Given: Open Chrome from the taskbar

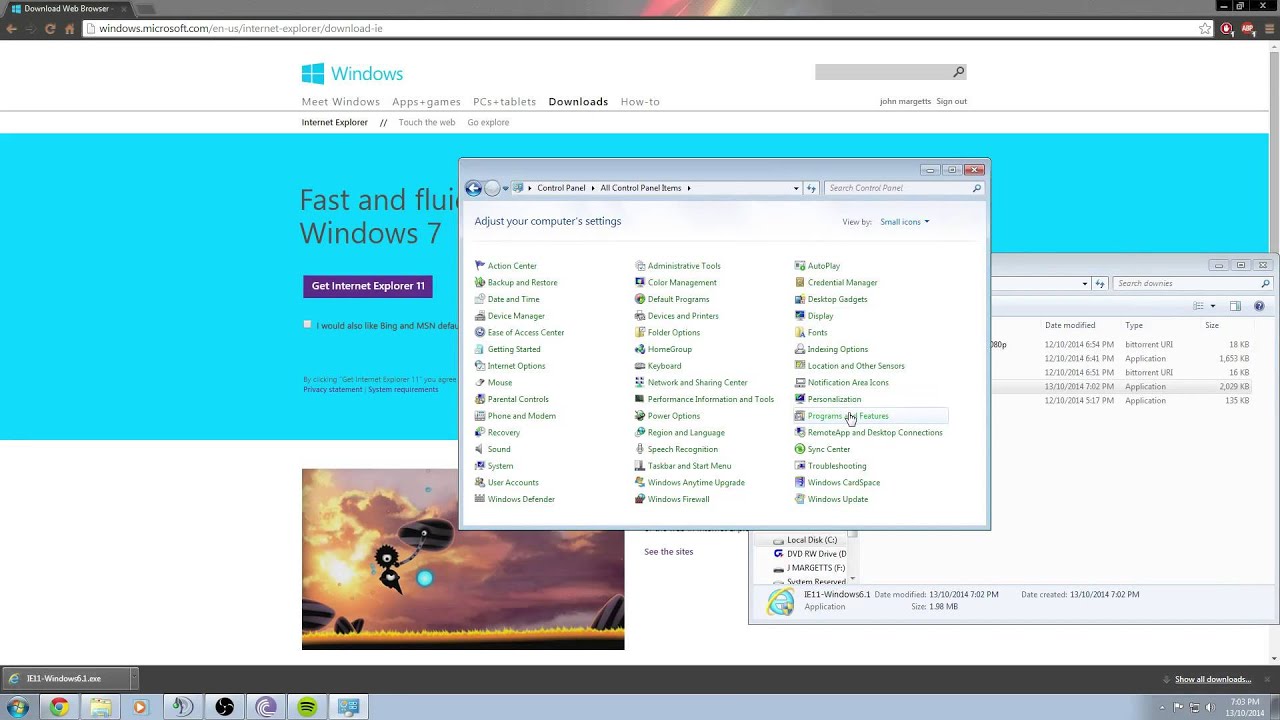Looking at the screenshot, I should click(x=59, y=707).
